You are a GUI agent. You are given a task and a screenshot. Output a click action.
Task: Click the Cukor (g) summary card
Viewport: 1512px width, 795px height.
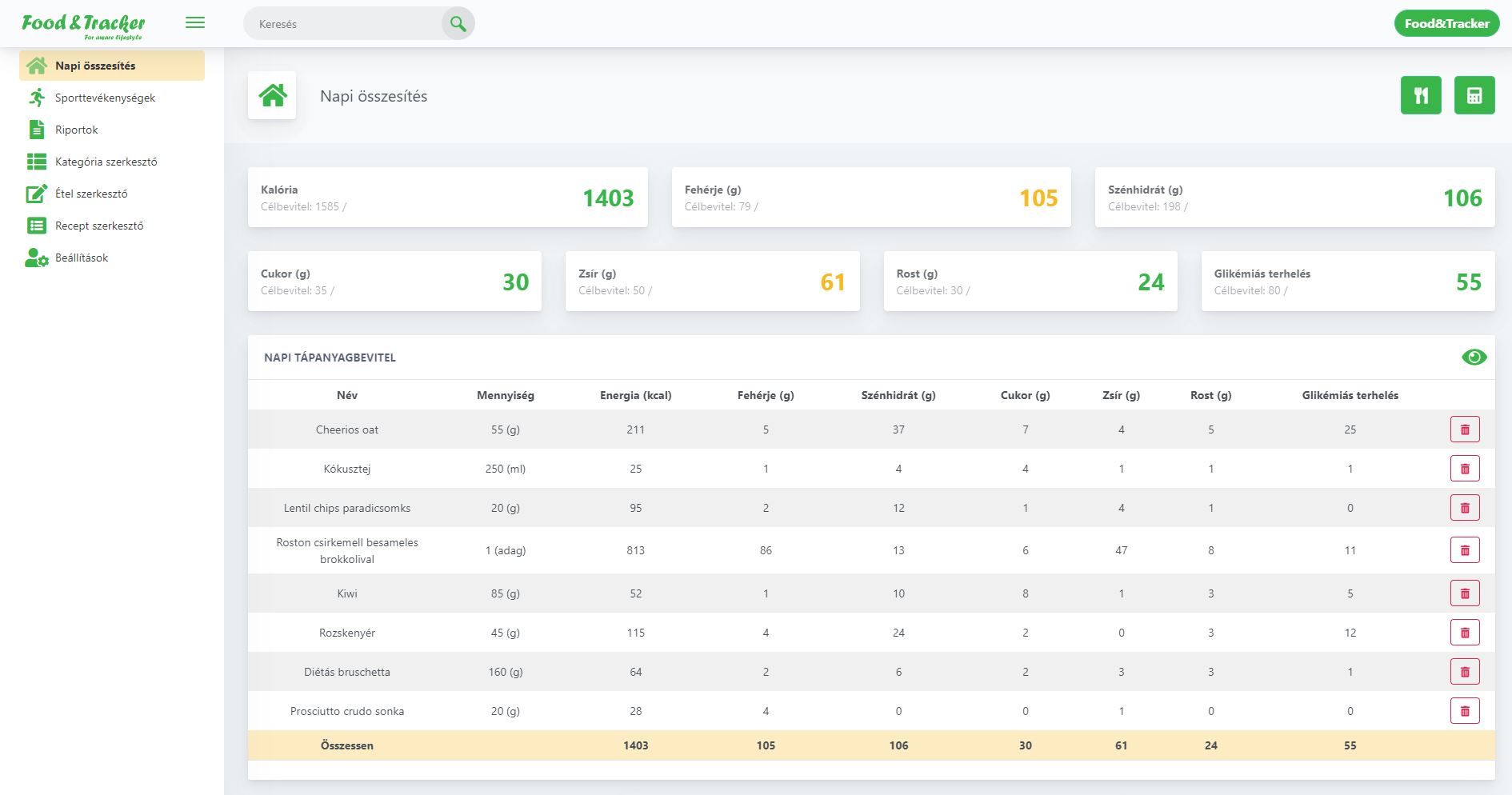coord(394,281)
